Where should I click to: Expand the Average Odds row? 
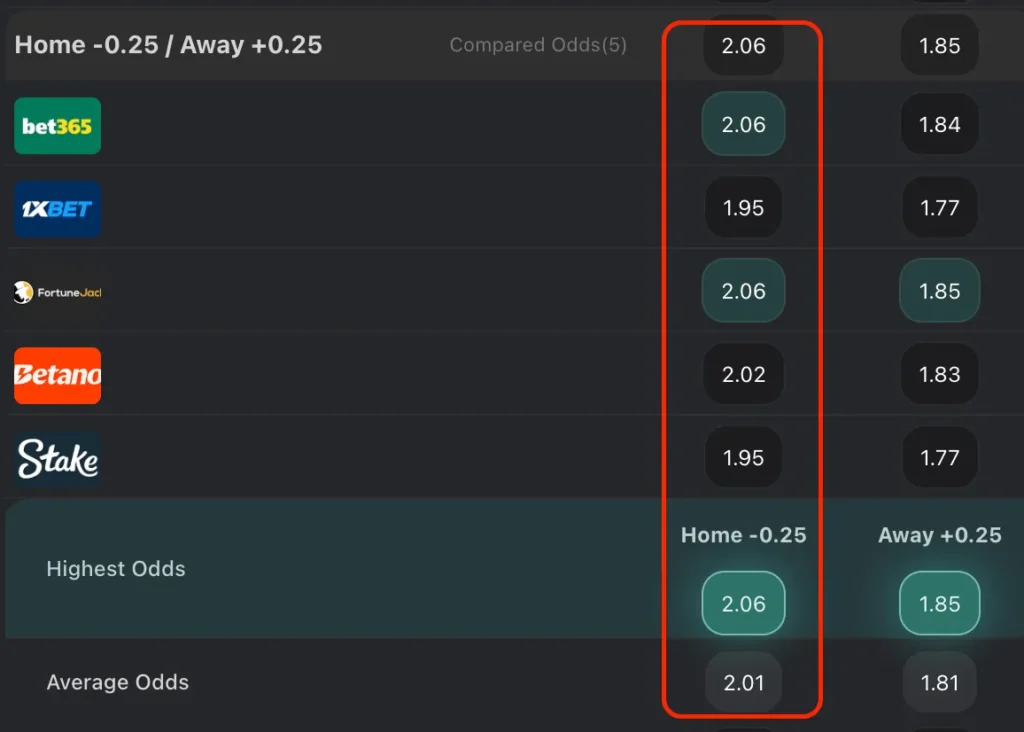click(118, 682)
